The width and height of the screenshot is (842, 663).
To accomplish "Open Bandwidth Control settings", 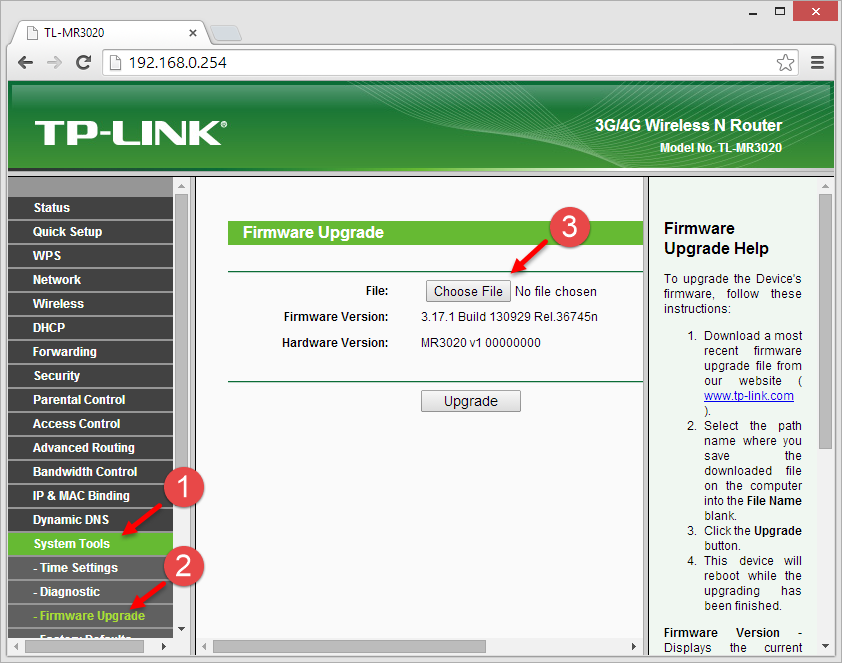I will [x=90, y=472].
